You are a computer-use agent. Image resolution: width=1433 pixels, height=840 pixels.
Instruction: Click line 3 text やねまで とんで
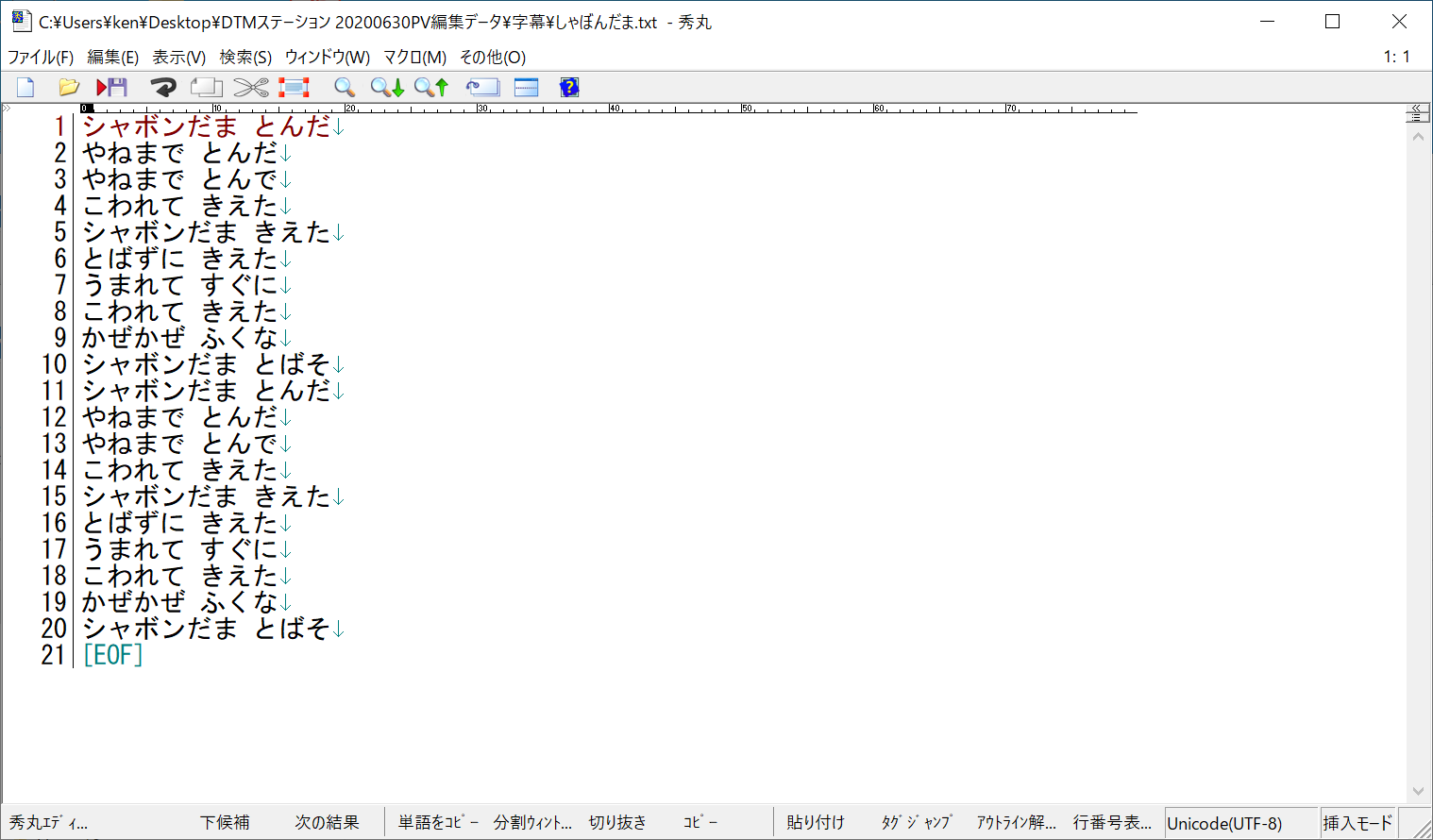pos(180,179)
